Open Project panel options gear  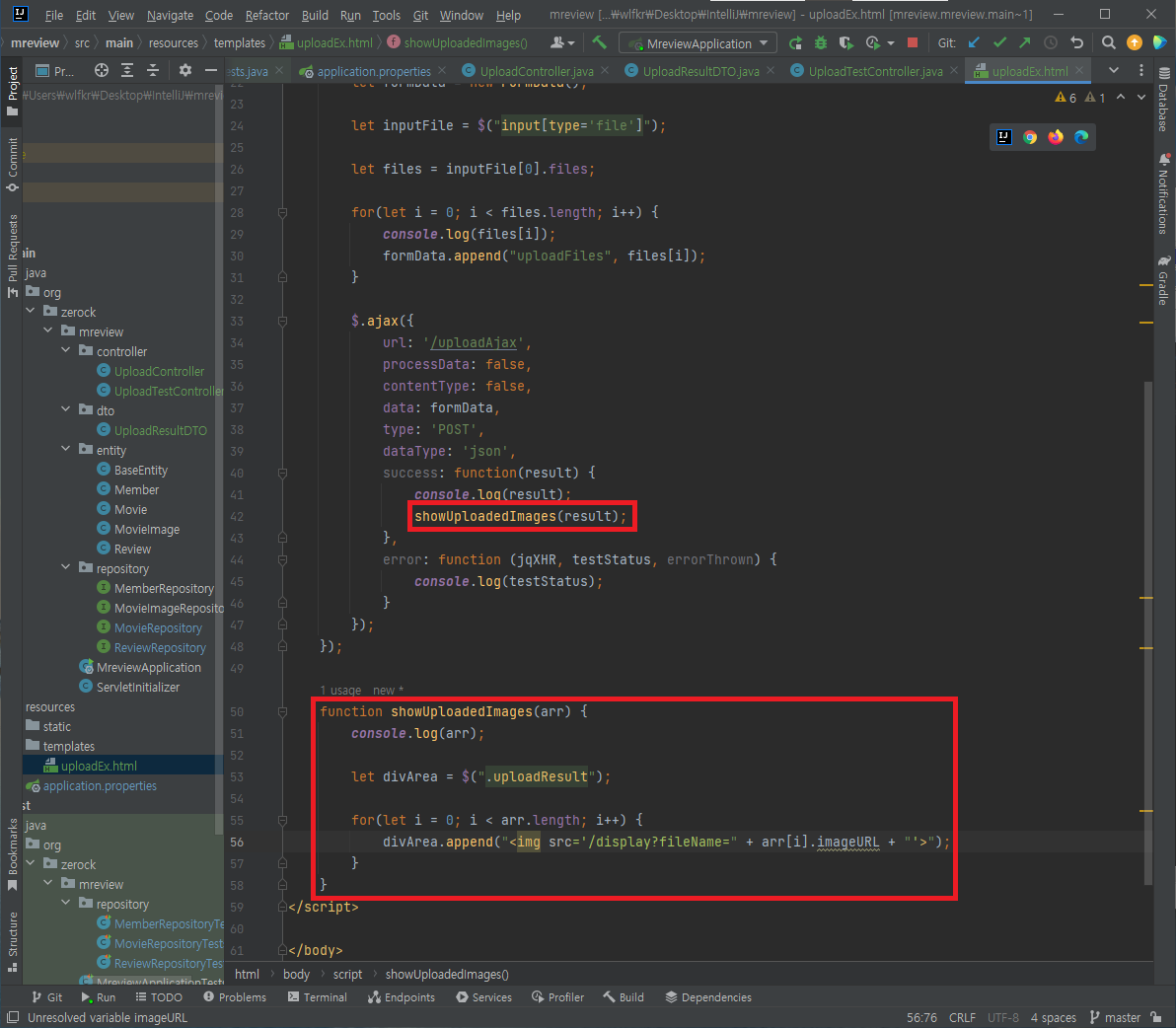[x=185, y=70]
